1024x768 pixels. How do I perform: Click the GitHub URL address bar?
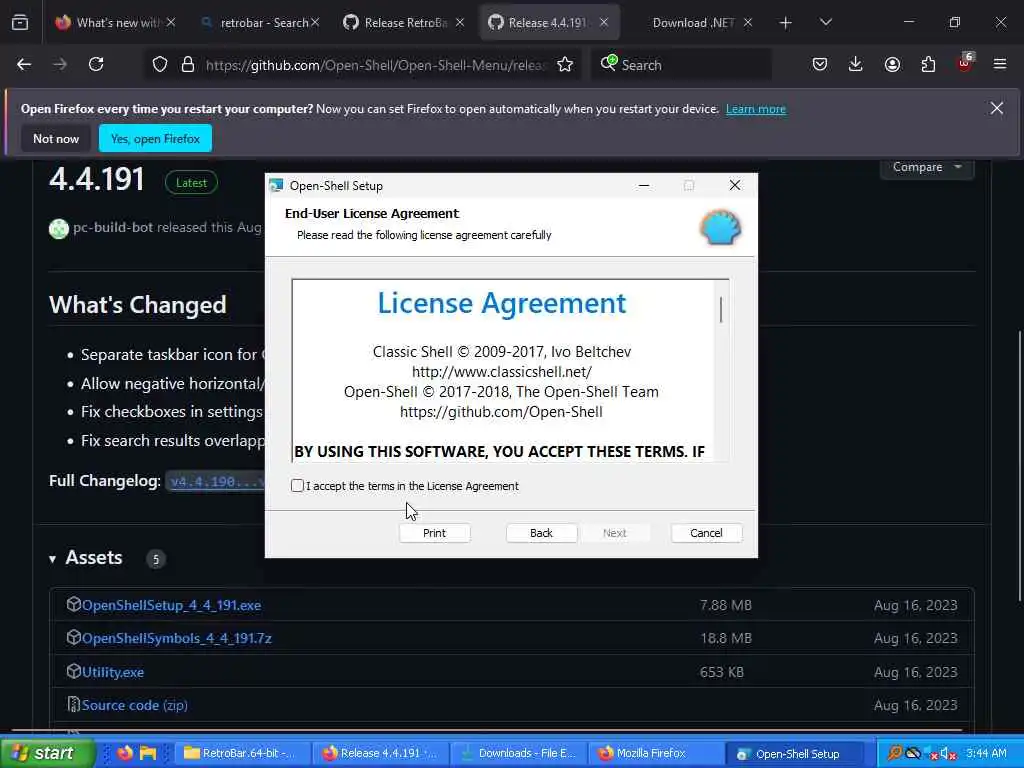point(376,65)
